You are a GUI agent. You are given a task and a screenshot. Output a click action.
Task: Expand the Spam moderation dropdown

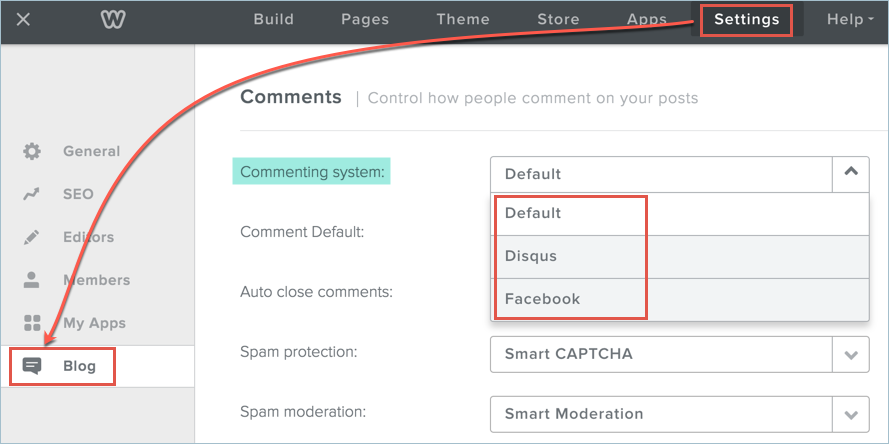click(850, 414)
